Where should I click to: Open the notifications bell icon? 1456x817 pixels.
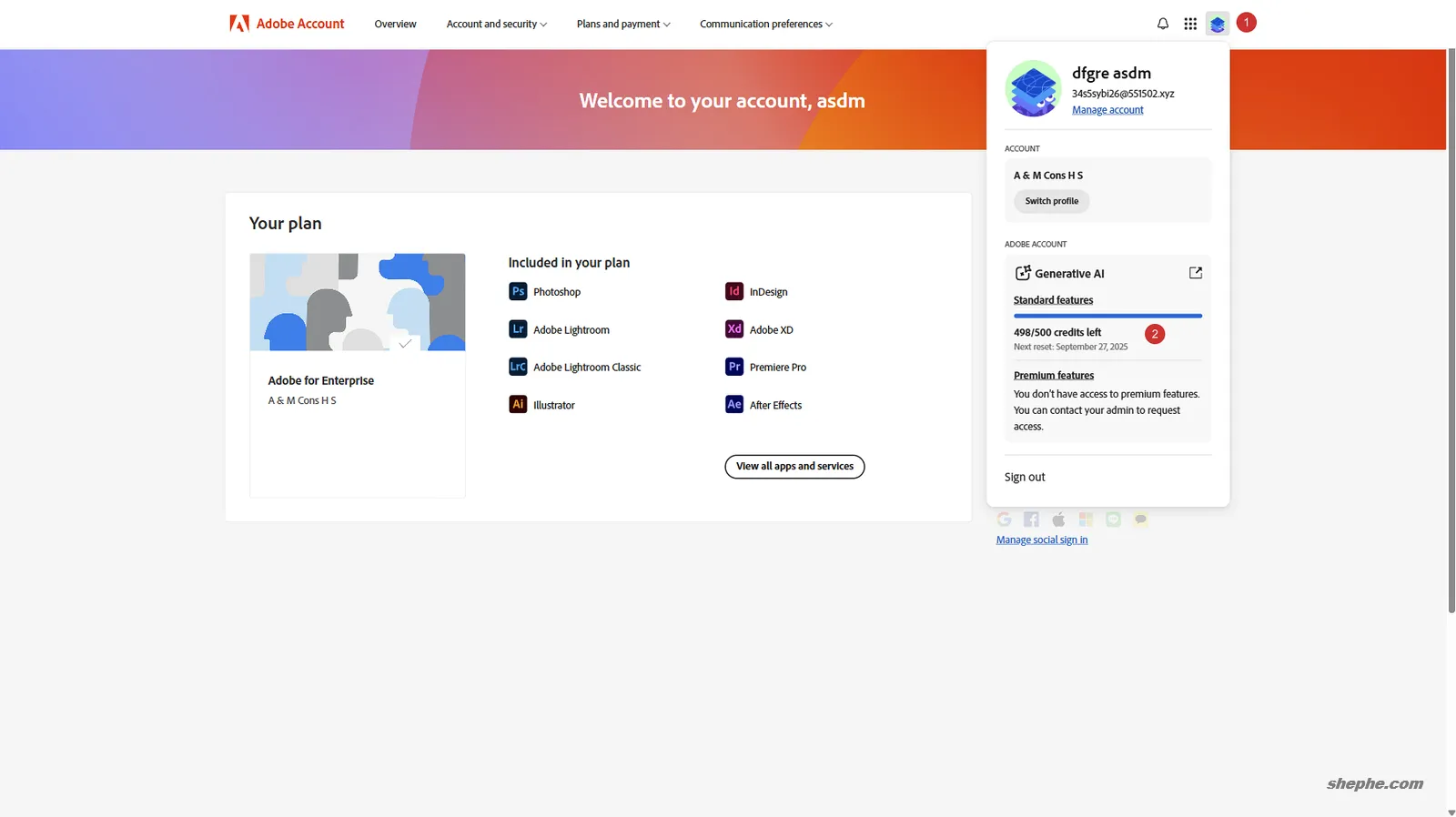1163,24
